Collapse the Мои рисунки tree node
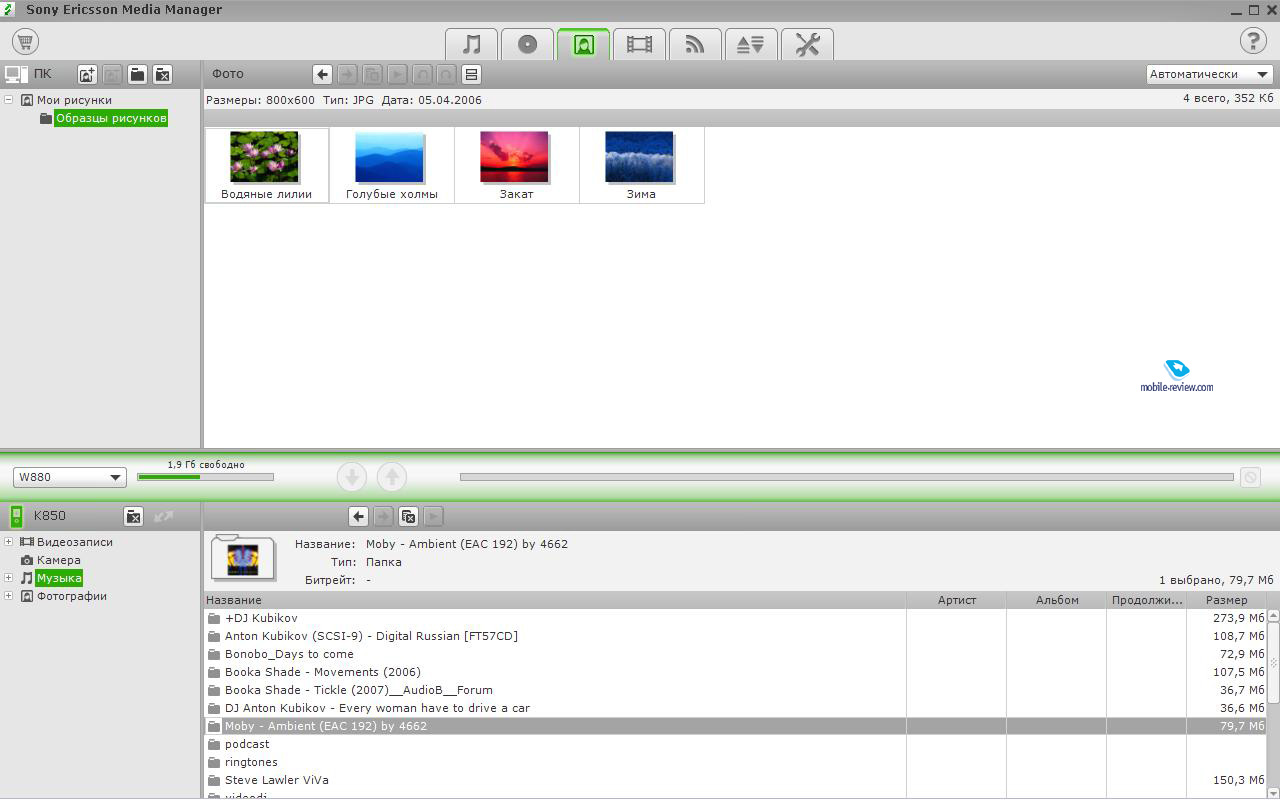The width and height of the screenshot is (1280, 800). coord(9,100)
